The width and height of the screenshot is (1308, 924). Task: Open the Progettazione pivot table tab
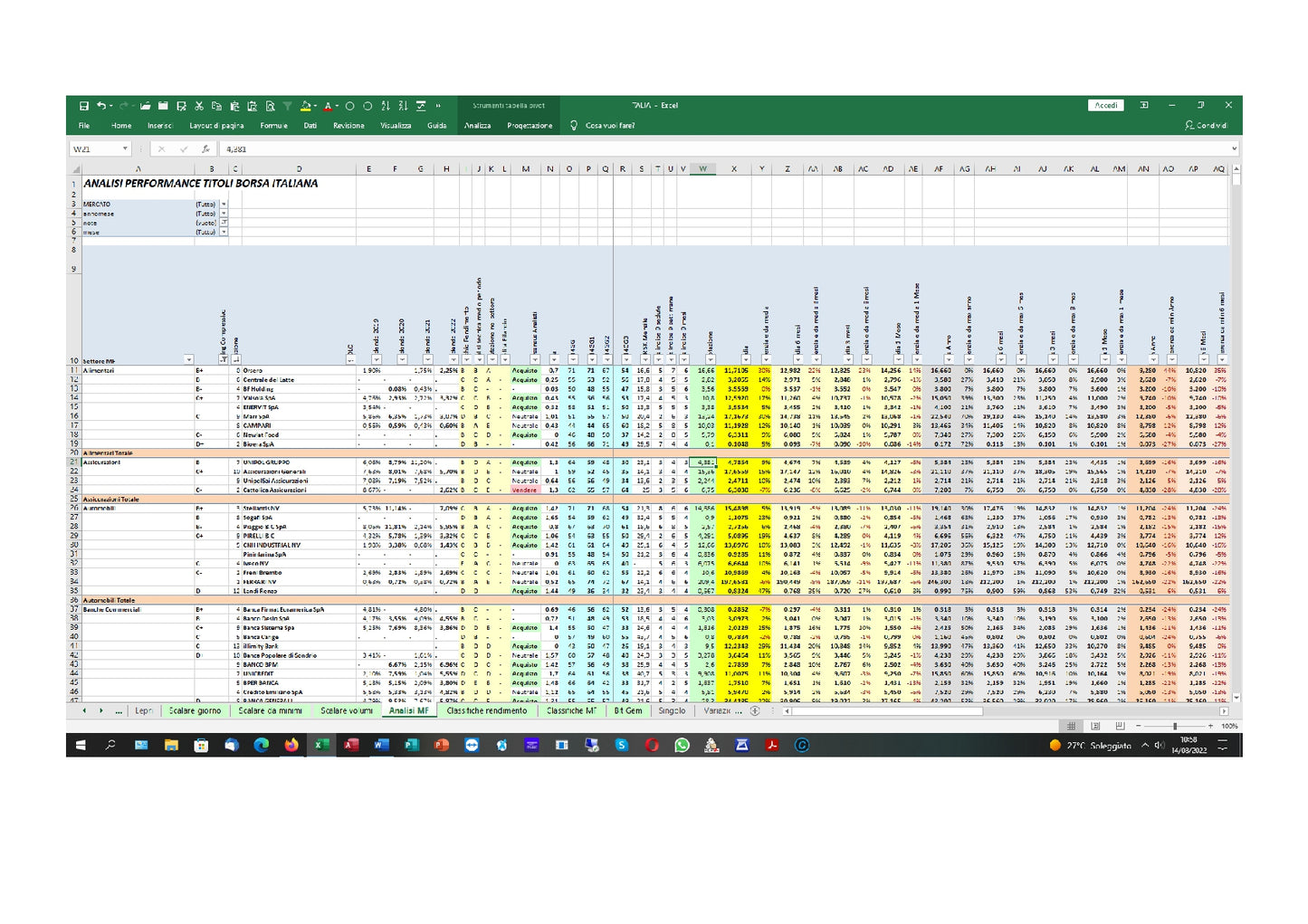530,126
